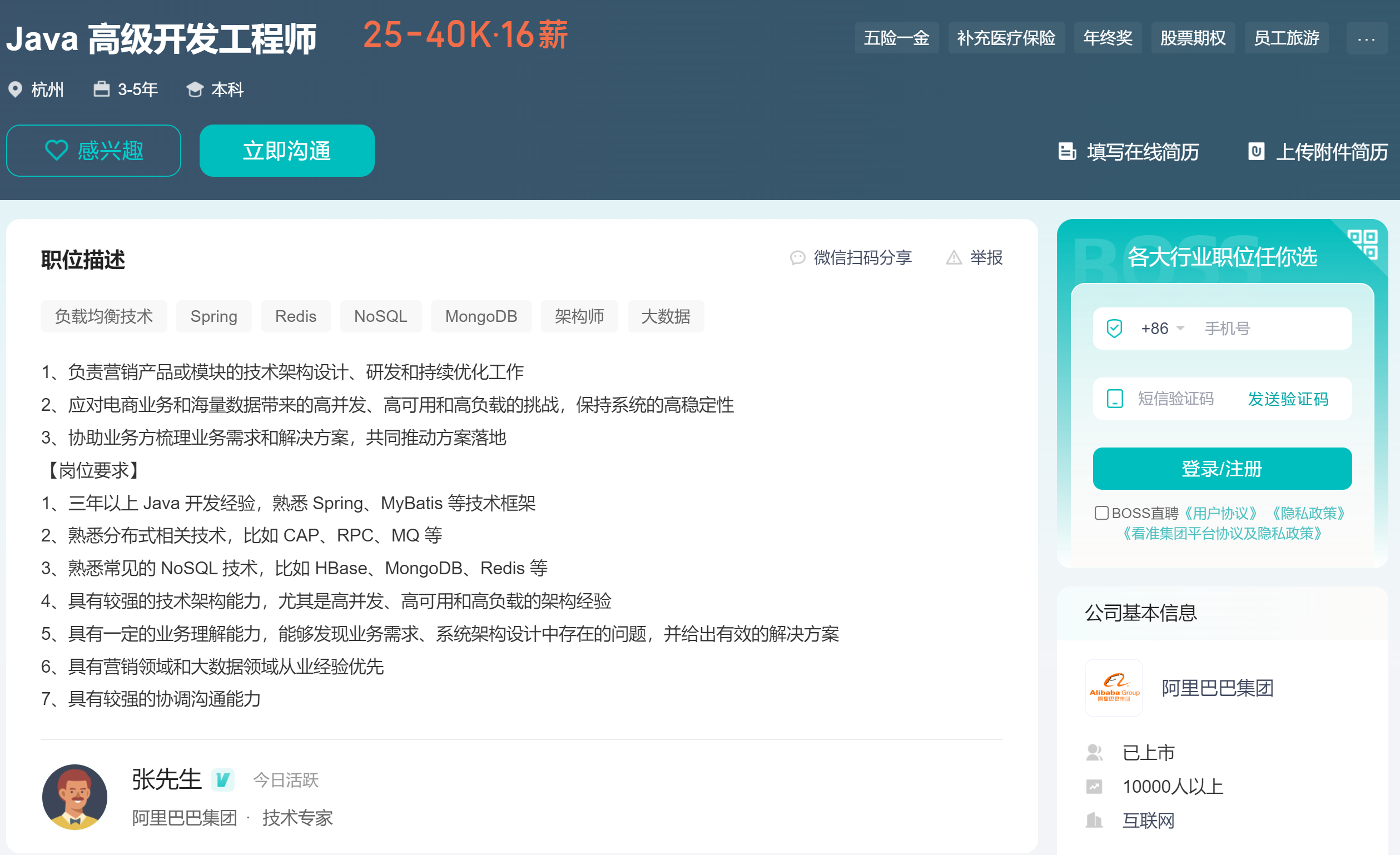The height and width of the screenshot is (855, 1400).
Task: Click the Spring skill tag
Action: point(214,316)
